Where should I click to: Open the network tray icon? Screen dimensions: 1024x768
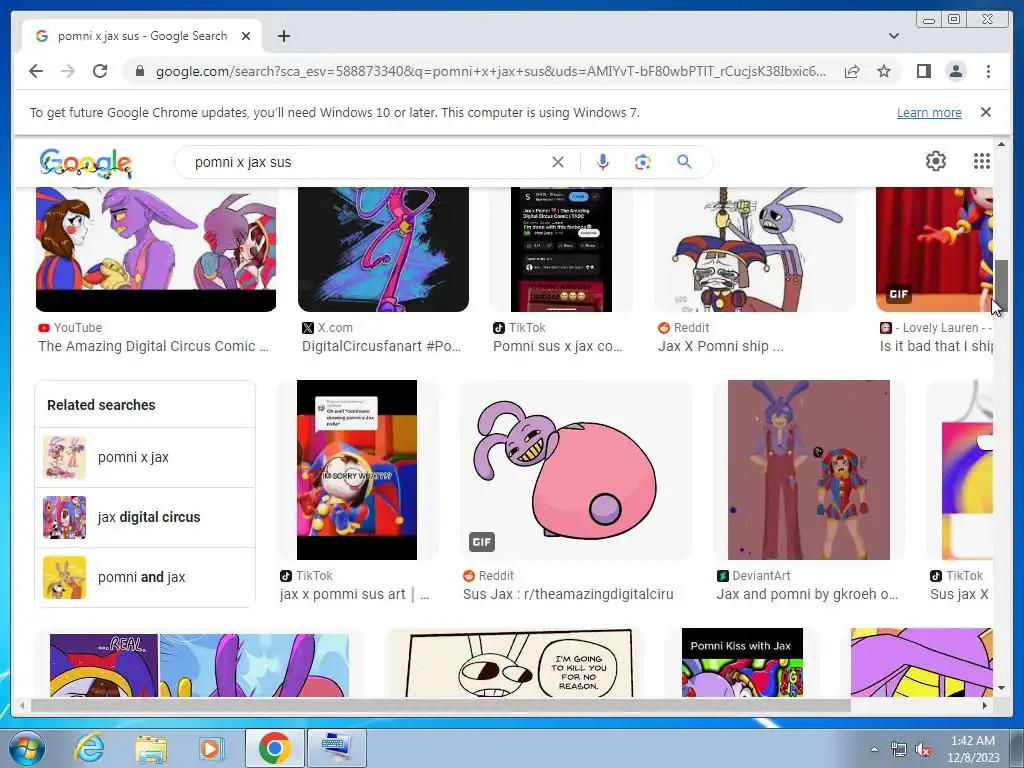tap(899, 749)
